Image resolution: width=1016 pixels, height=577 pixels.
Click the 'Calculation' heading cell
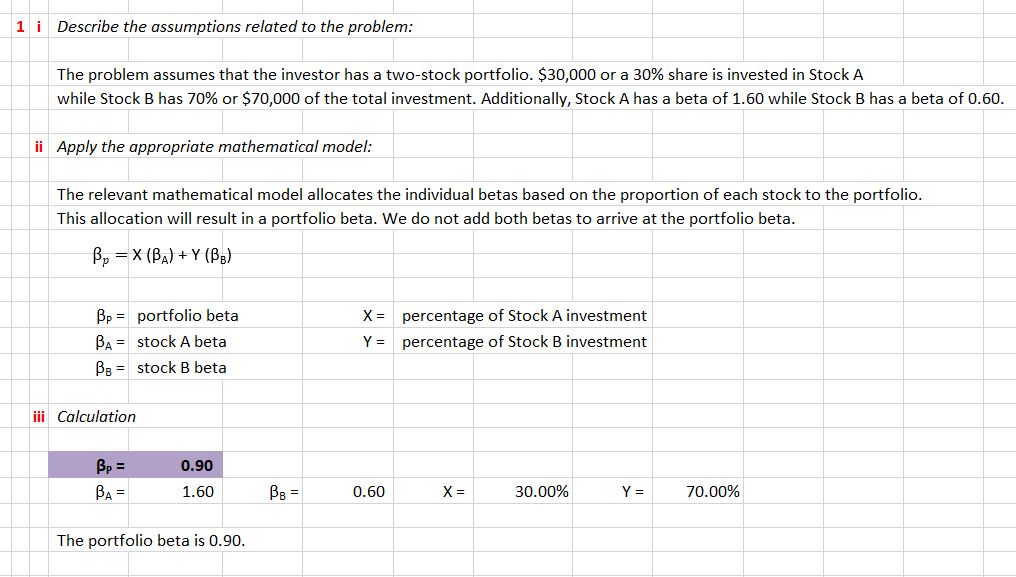point(96,416)
